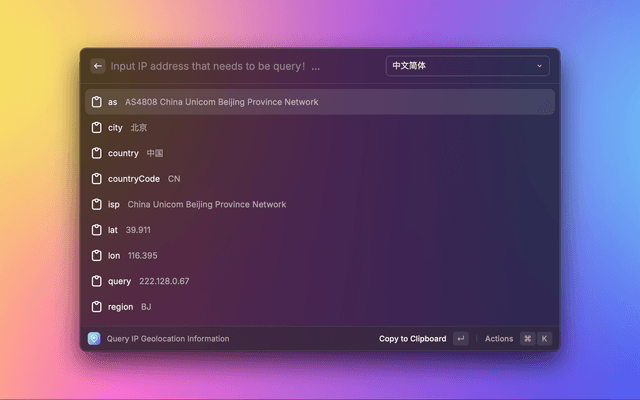Click the back arrow button

[98, 66]
